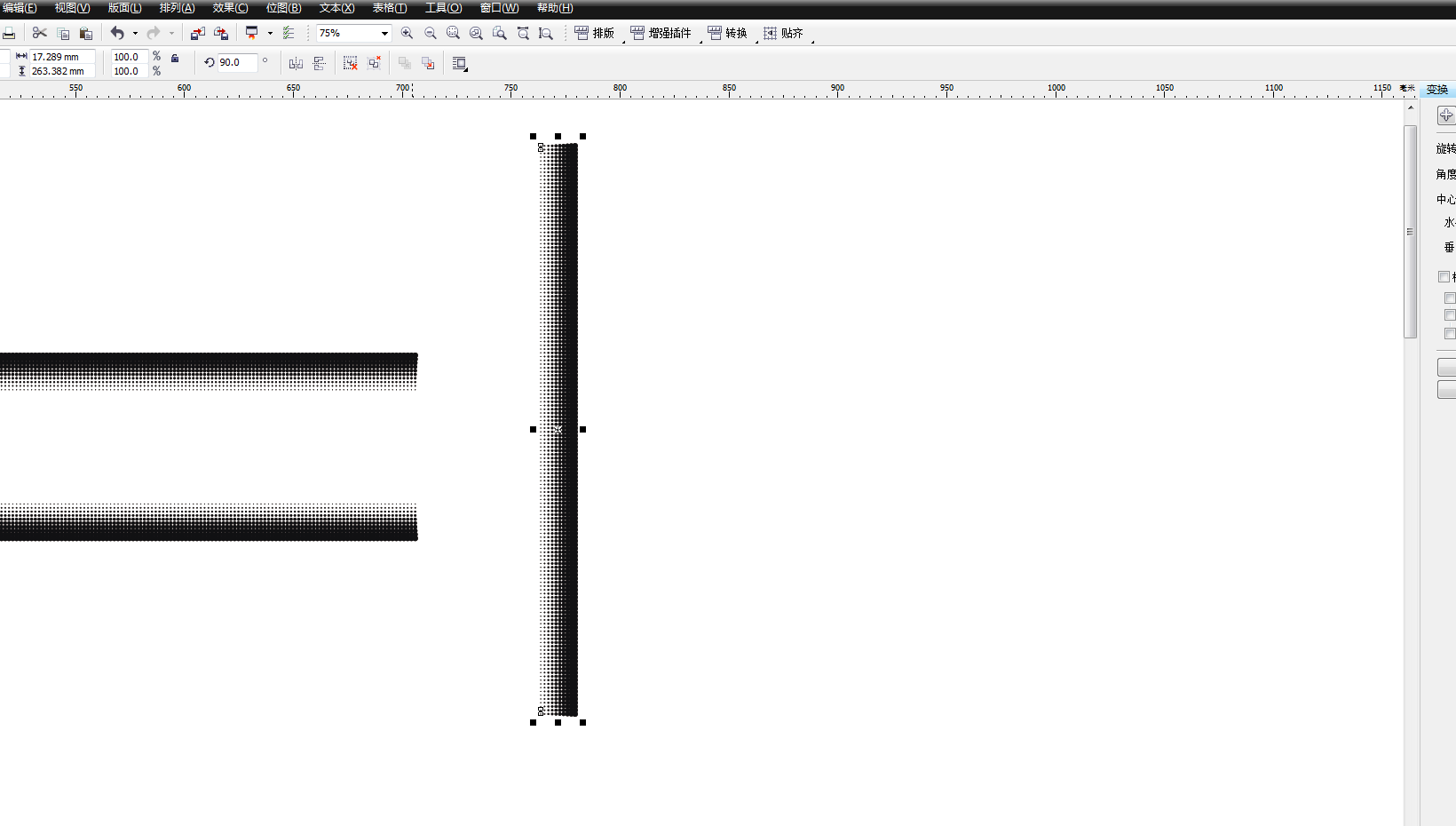This screenshot has height=826, width=1456.
Task: Open the 效果(C) menu
Action: click(x=230, y=8)
